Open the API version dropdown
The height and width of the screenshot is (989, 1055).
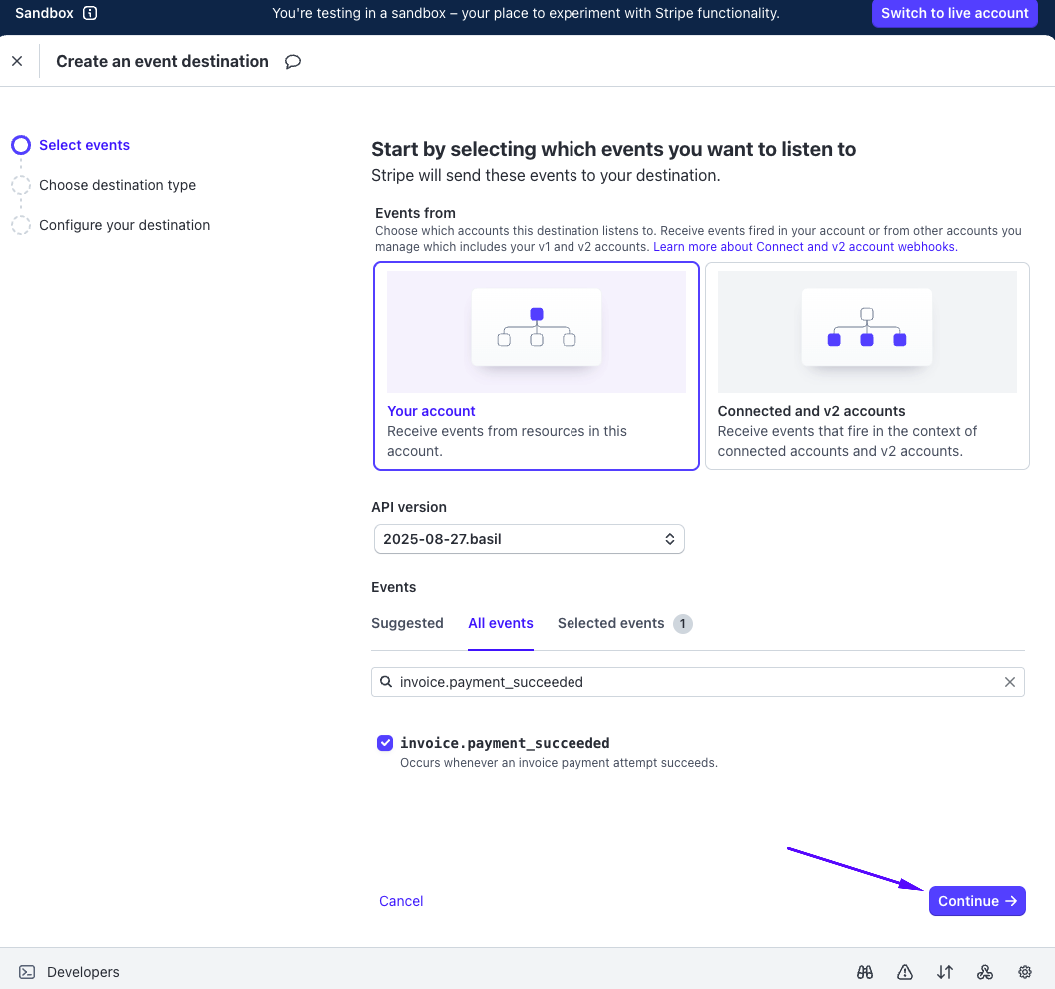[x=529, y=539]
